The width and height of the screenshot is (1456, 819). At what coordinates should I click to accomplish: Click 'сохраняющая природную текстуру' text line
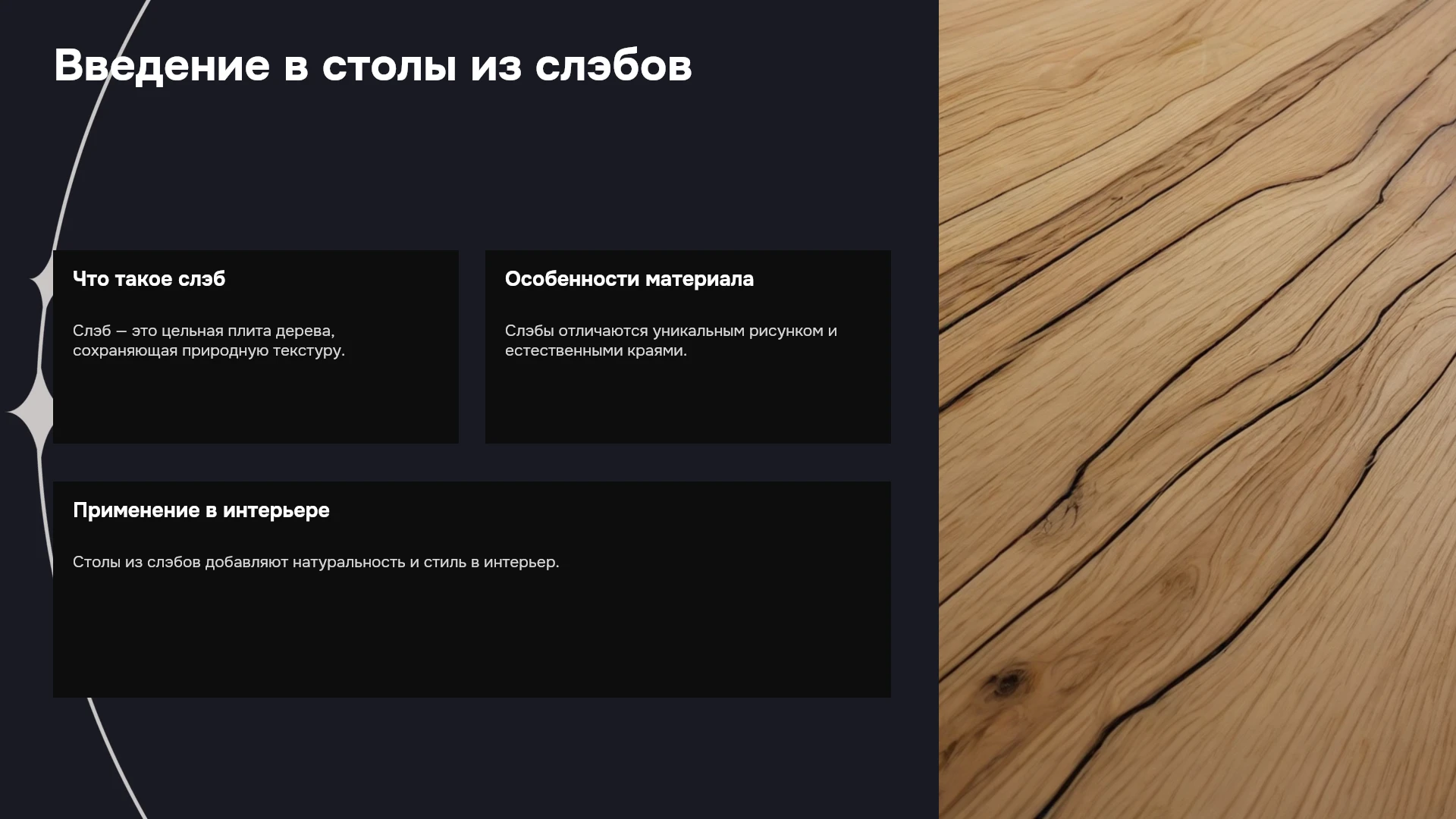[x=209, y=350]
